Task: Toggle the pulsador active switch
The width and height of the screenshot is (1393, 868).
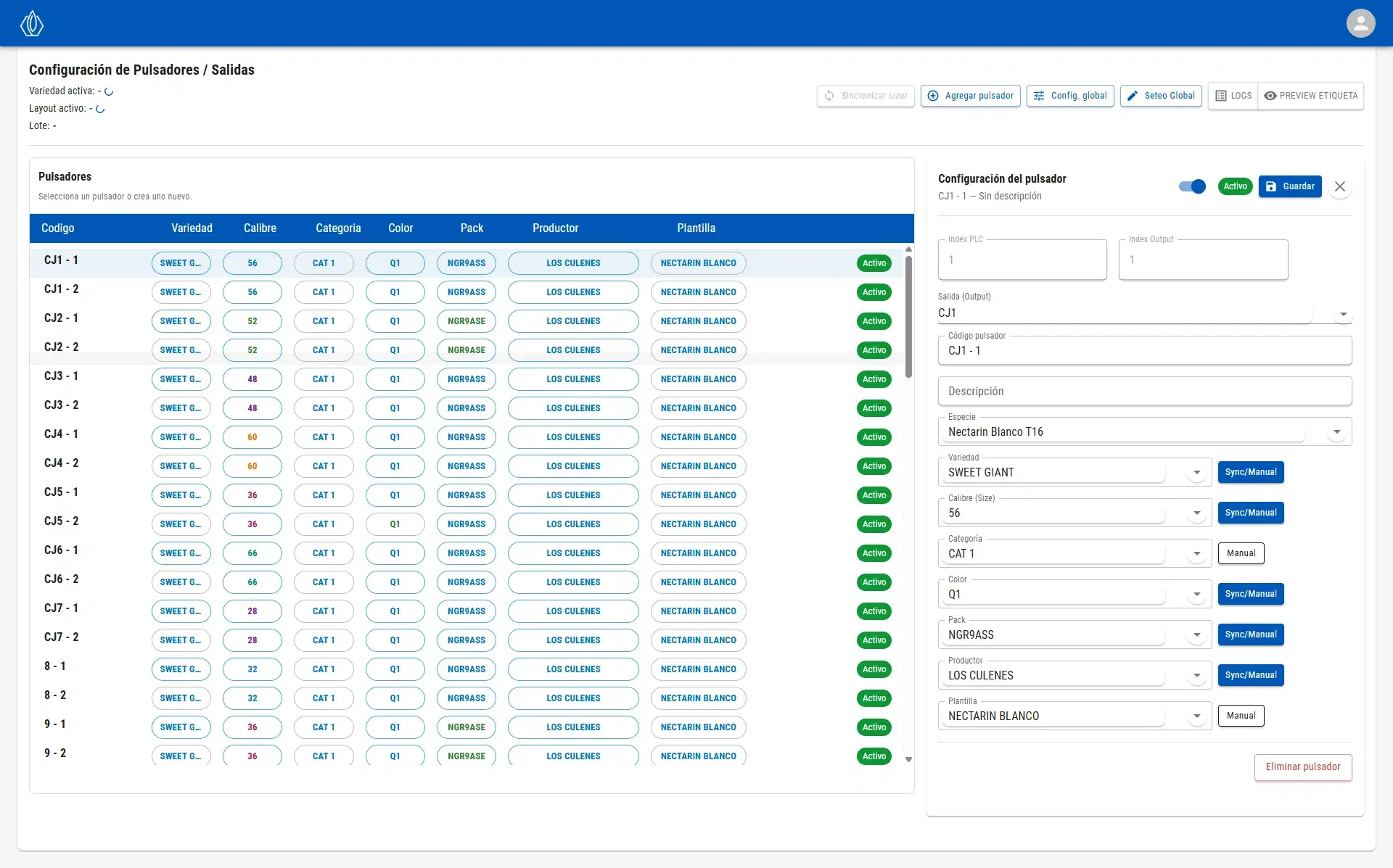Action: point(1192,186)
